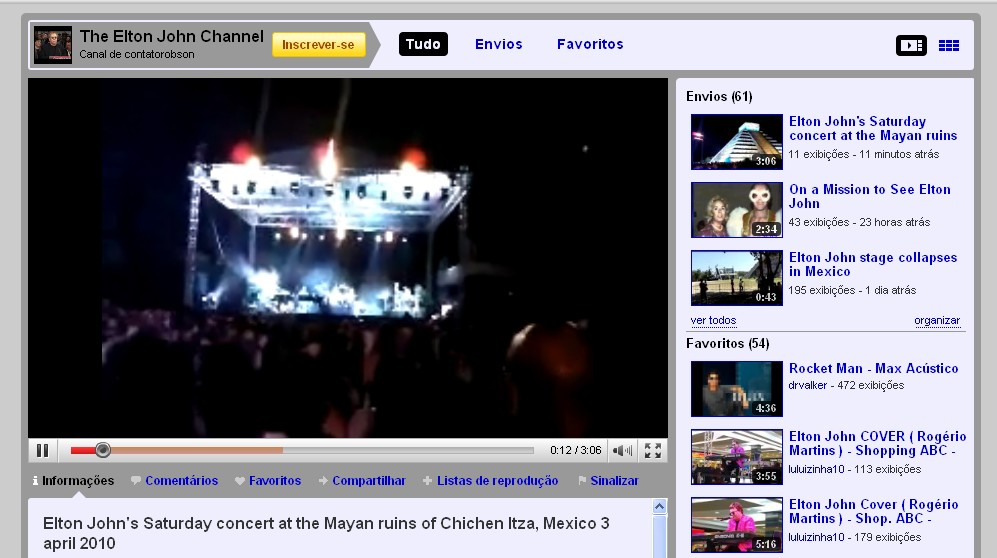This screenshot has height=558, width=997.
Task: Open link Elton John COVER Shopping ABC
Action: pos(877,444)
